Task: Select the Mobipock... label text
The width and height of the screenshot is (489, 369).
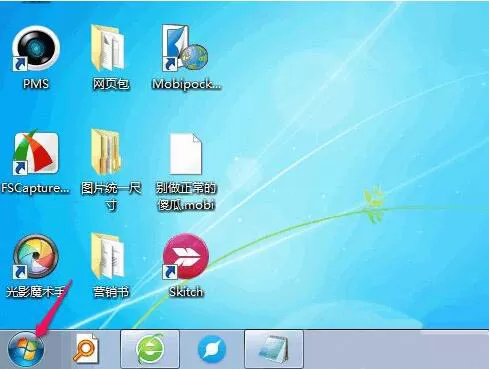Action: coord(186,84)
